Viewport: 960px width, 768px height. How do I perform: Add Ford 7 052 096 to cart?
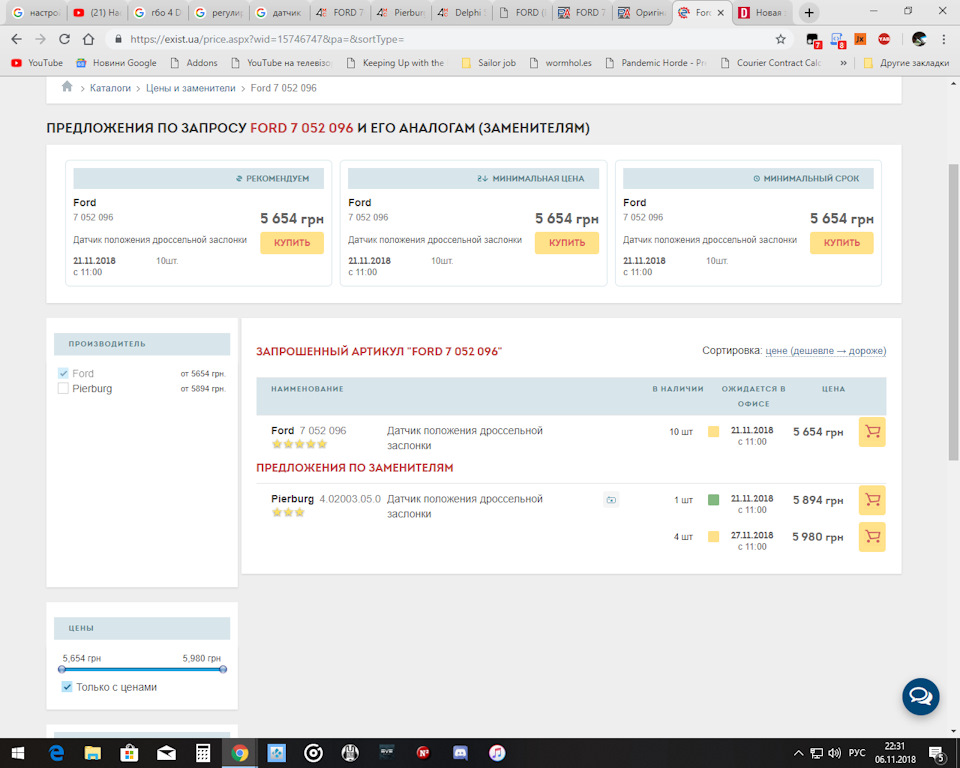[x=872, y=432]
